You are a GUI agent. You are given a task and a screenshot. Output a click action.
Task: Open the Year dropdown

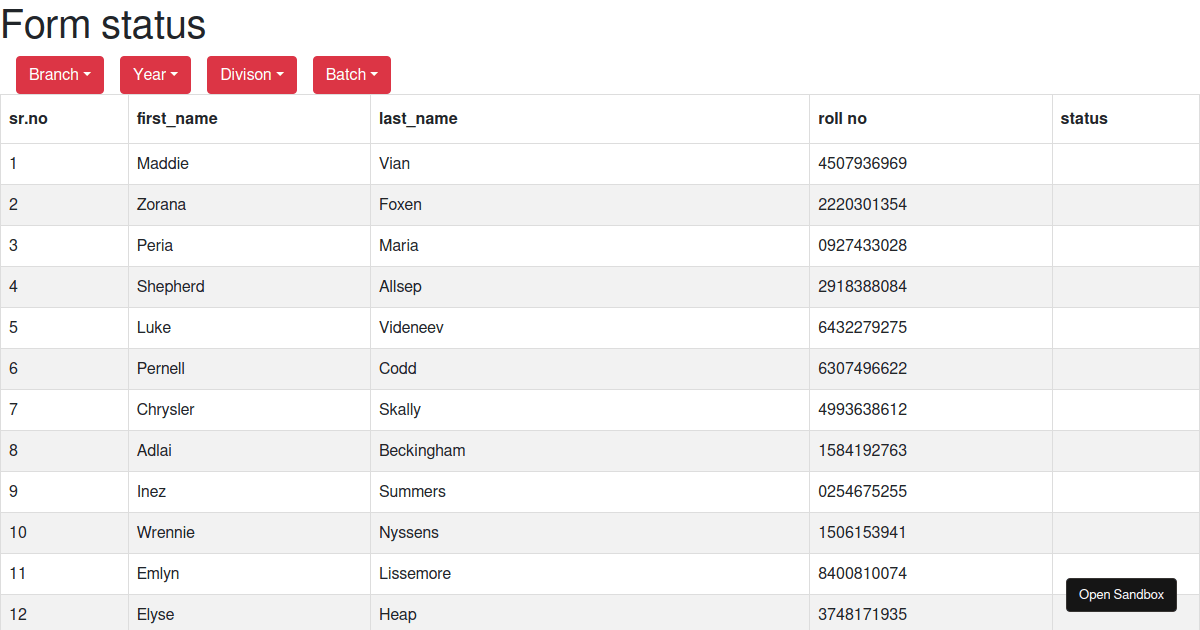click(155, 74)
